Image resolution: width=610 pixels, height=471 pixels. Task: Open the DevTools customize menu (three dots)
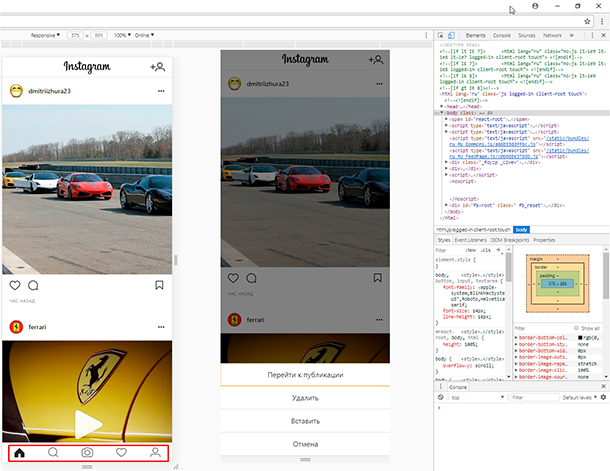[x=592, y=35]
